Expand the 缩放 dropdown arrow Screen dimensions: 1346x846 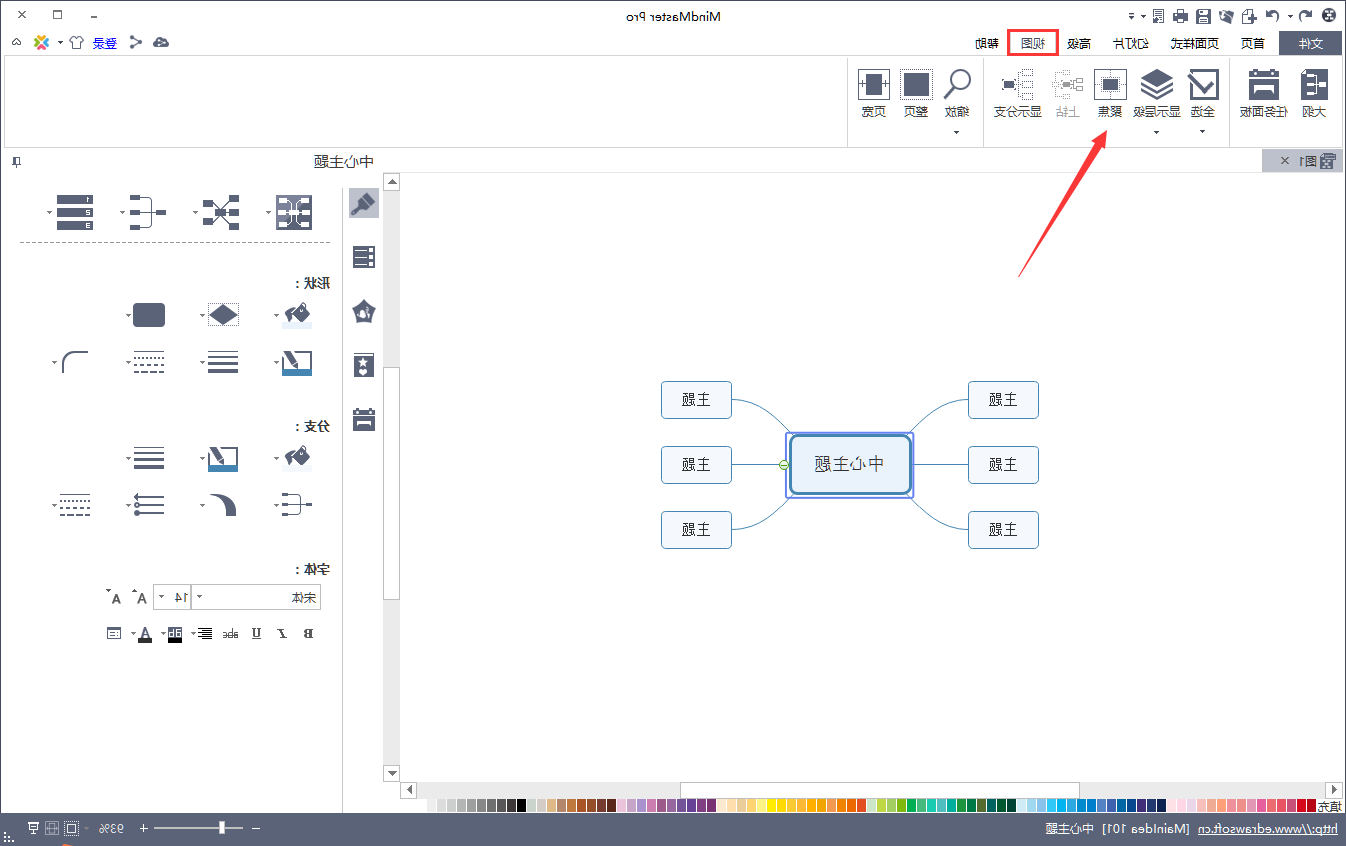[x=957, y=131]
